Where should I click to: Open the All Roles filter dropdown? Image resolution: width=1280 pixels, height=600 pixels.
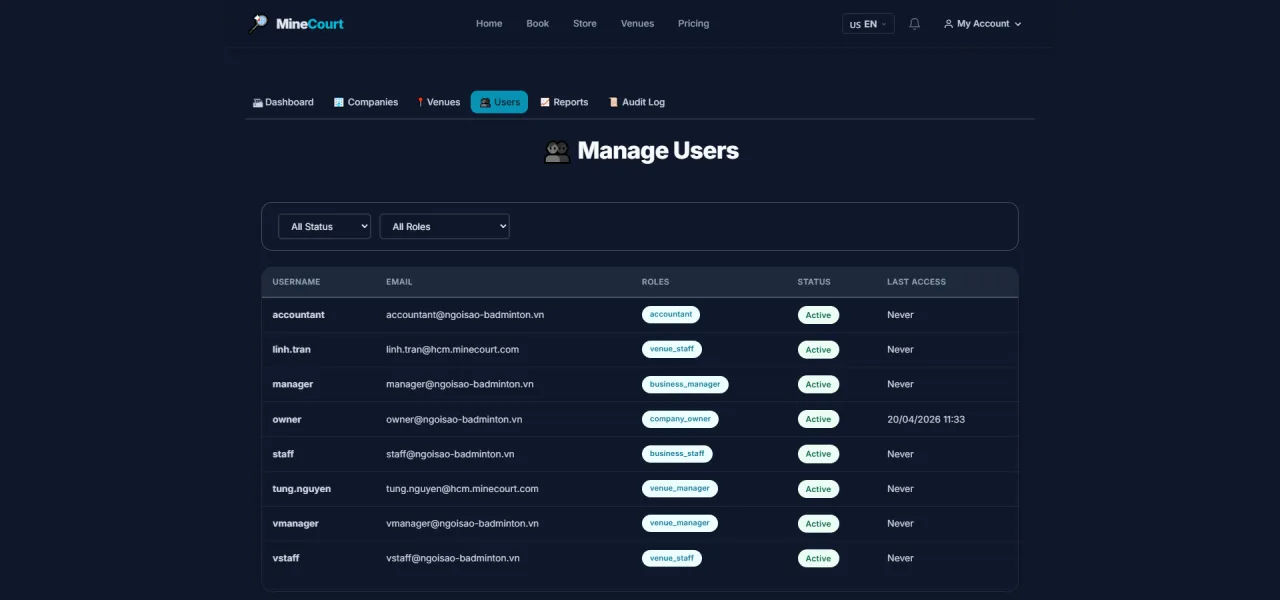coord(444,226)
